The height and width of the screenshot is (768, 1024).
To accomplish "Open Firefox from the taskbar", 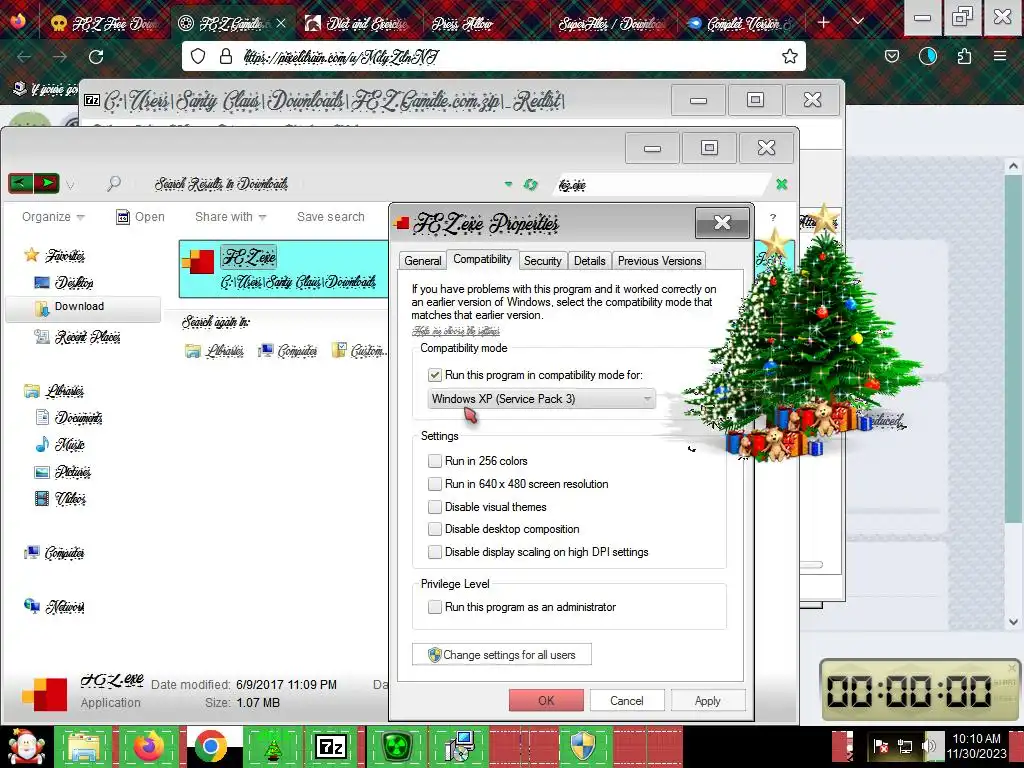I will (149, 746).
